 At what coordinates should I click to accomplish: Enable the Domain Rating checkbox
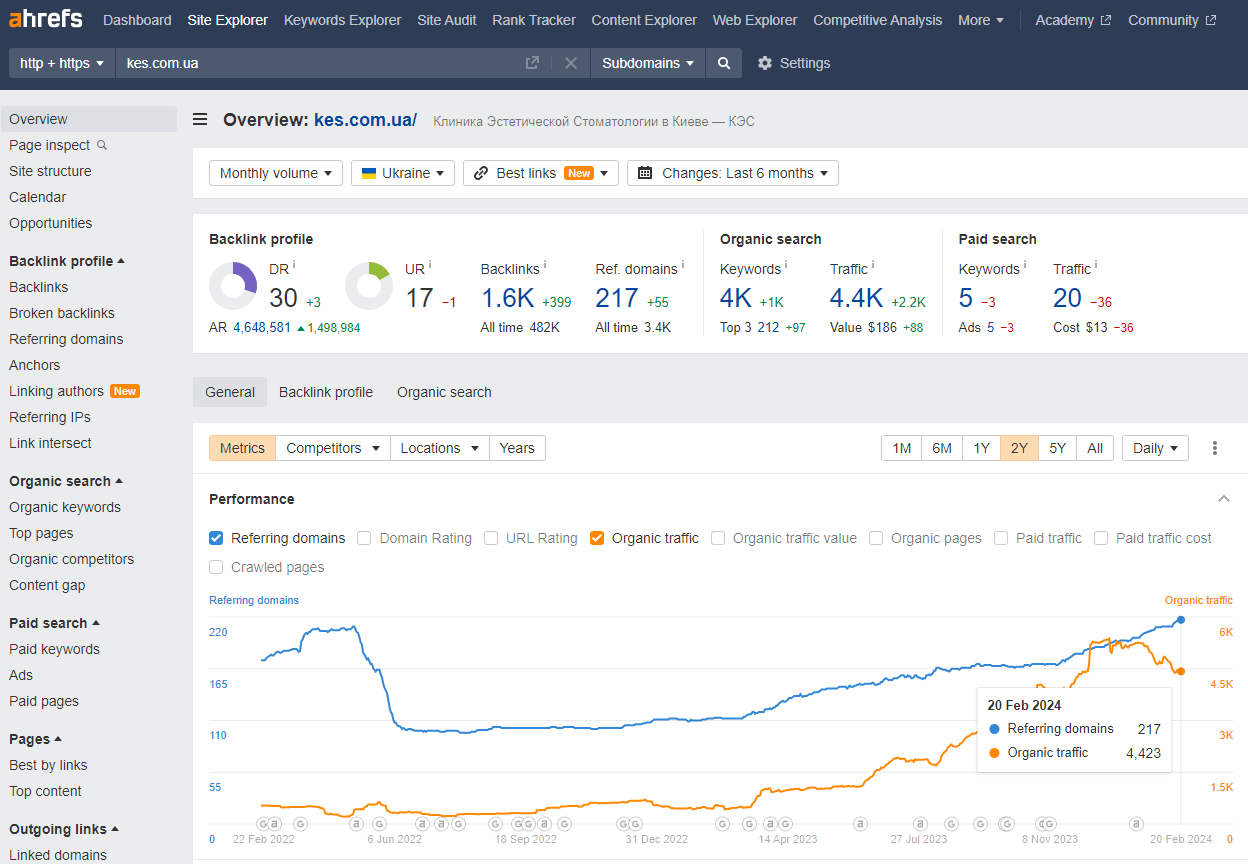pos(365,538)
